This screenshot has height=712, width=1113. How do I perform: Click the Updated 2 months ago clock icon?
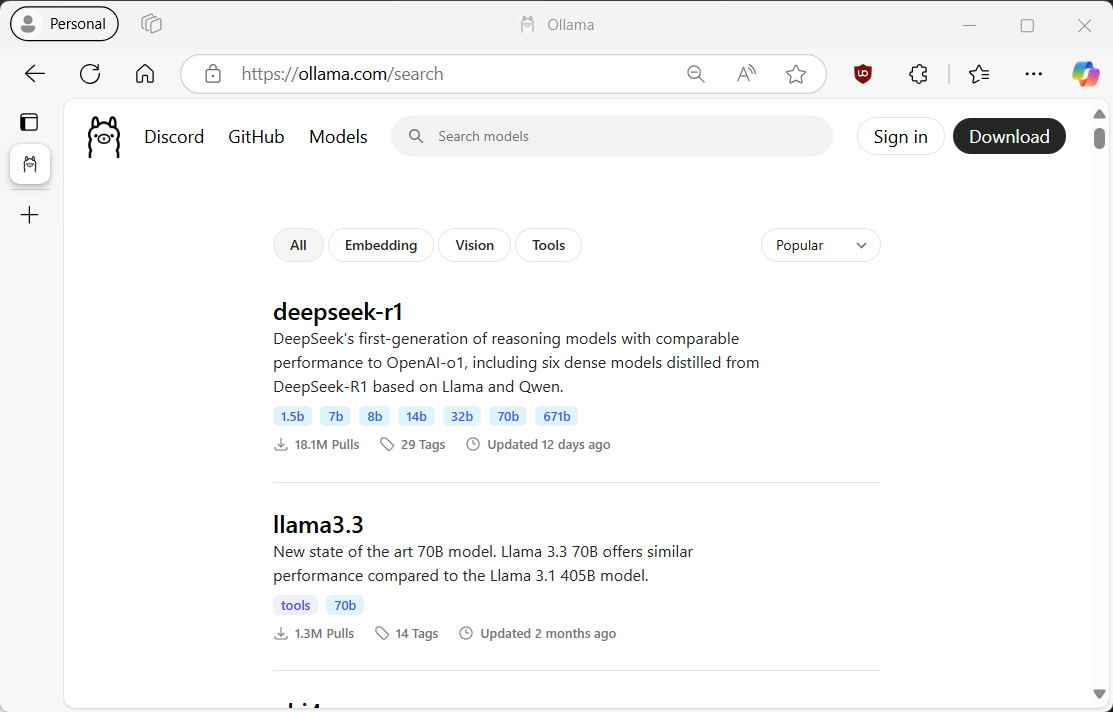tap(466, 633)
